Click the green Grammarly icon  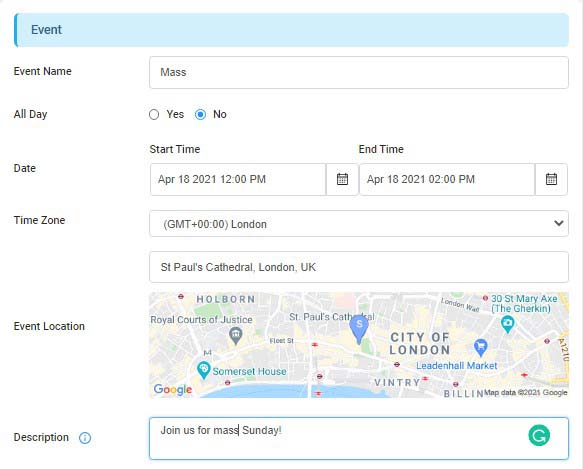point(539,436)
